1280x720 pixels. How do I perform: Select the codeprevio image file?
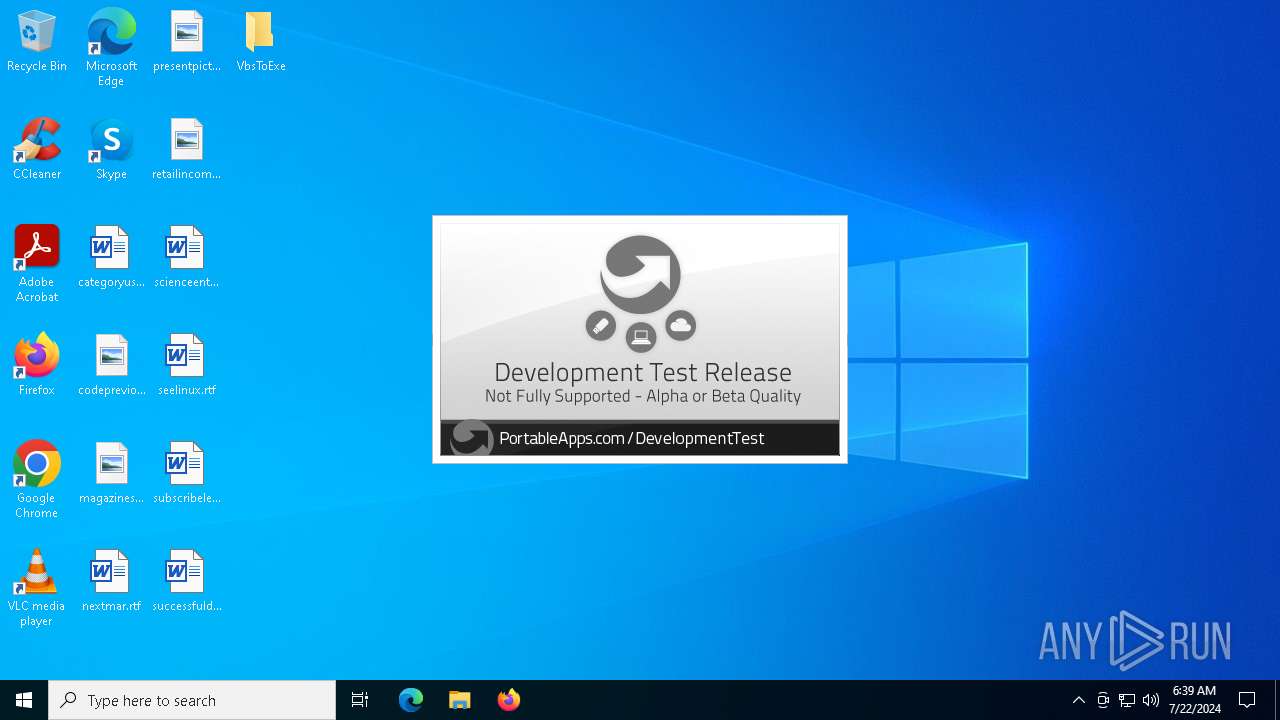(x=111, y=366)
